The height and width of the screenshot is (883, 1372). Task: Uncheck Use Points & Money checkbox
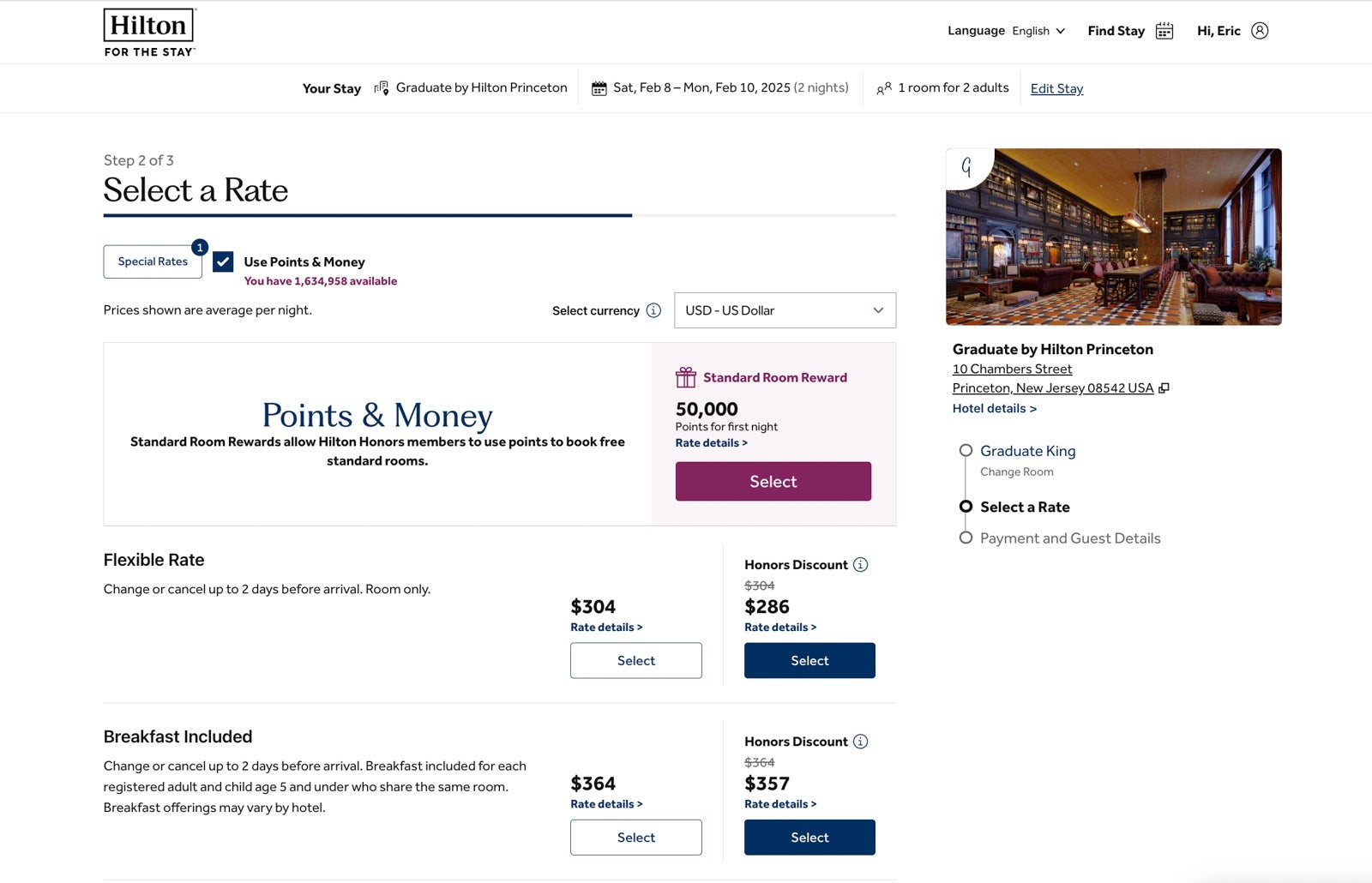click(x=223, y=261)
